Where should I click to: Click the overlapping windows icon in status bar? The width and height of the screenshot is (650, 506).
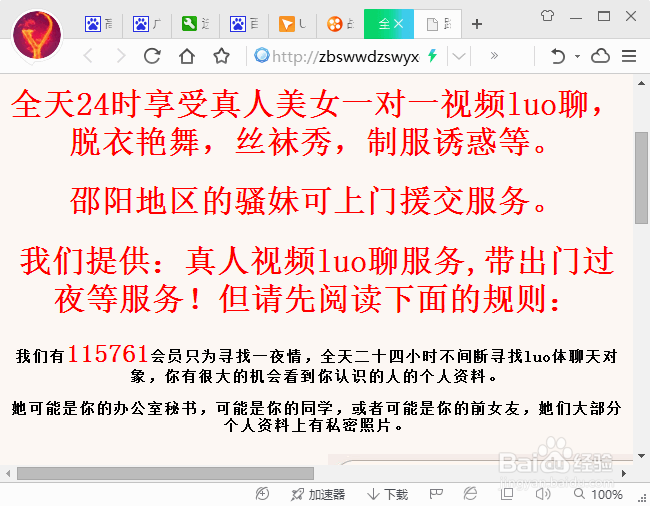click(507, 494)
